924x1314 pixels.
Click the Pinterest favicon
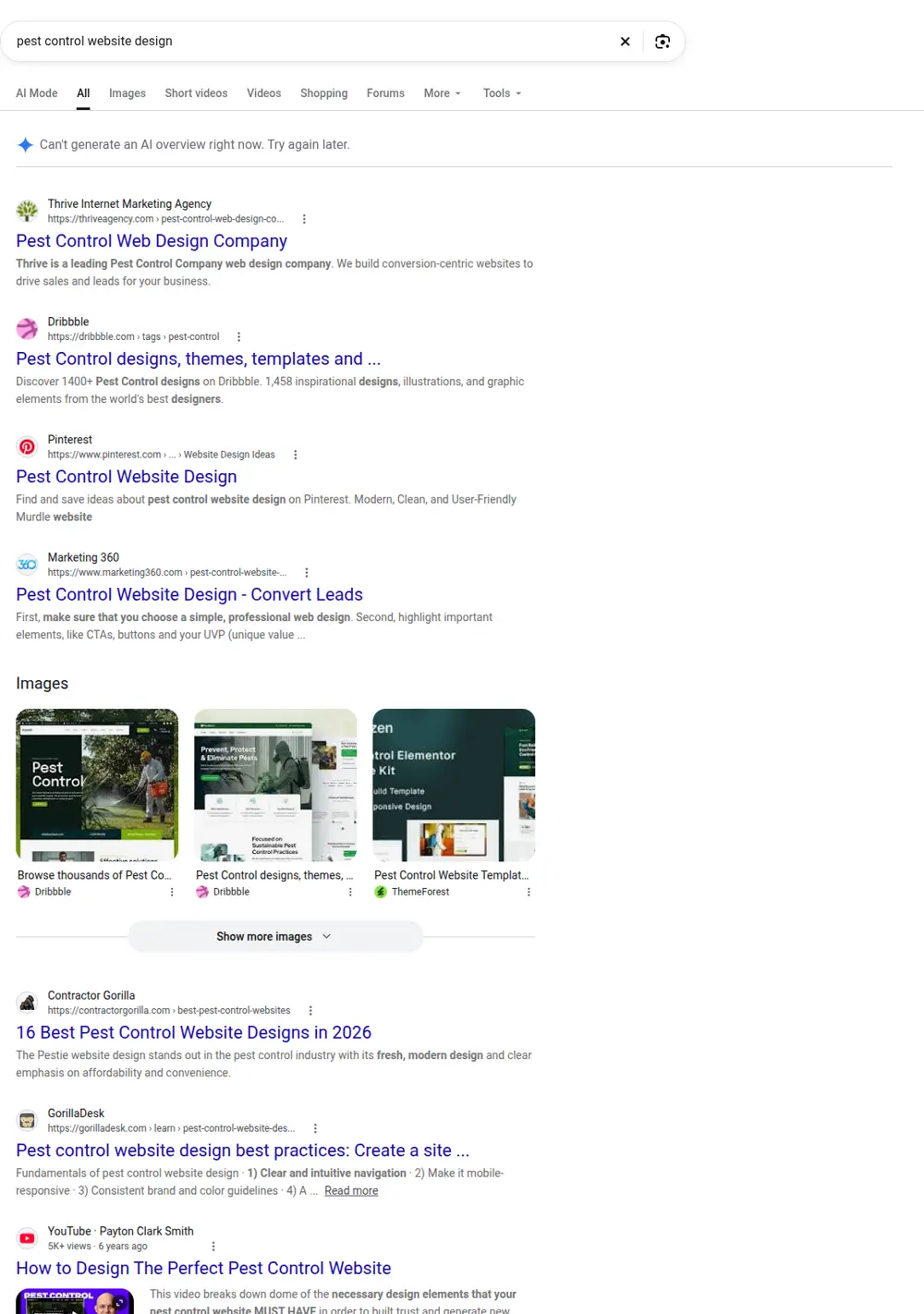pyautogui.click(x=28, y=446)
